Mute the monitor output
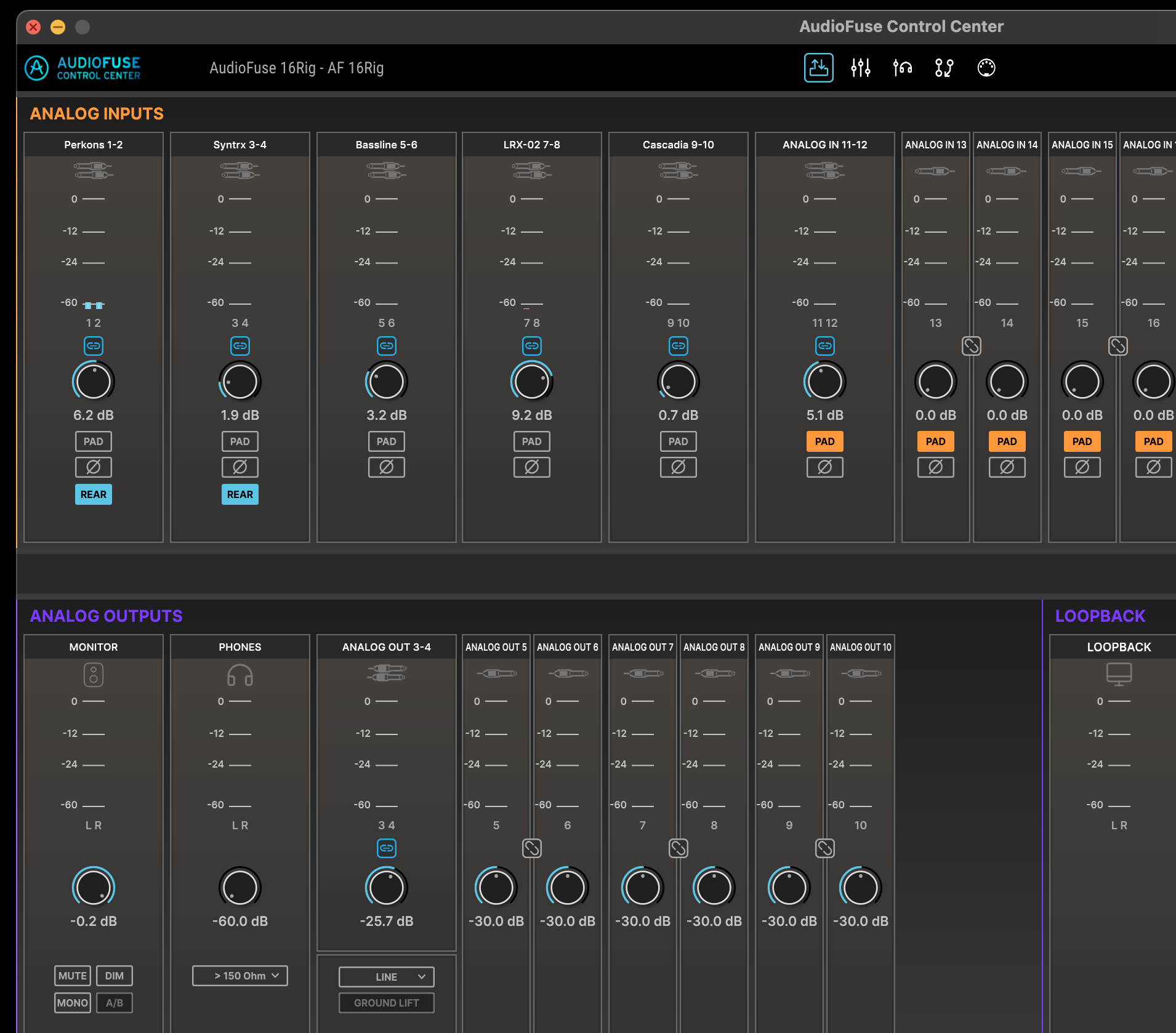 click(73, 976)
